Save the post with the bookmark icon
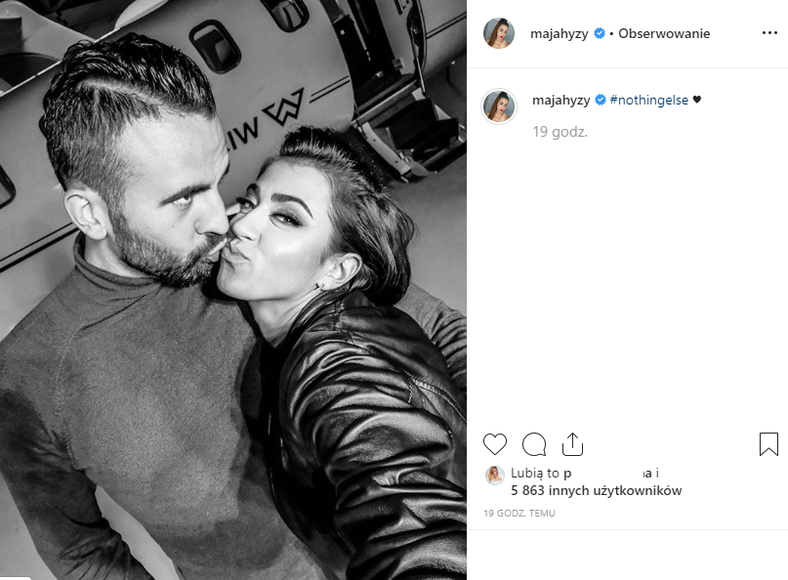 click(x=768, y=444)
